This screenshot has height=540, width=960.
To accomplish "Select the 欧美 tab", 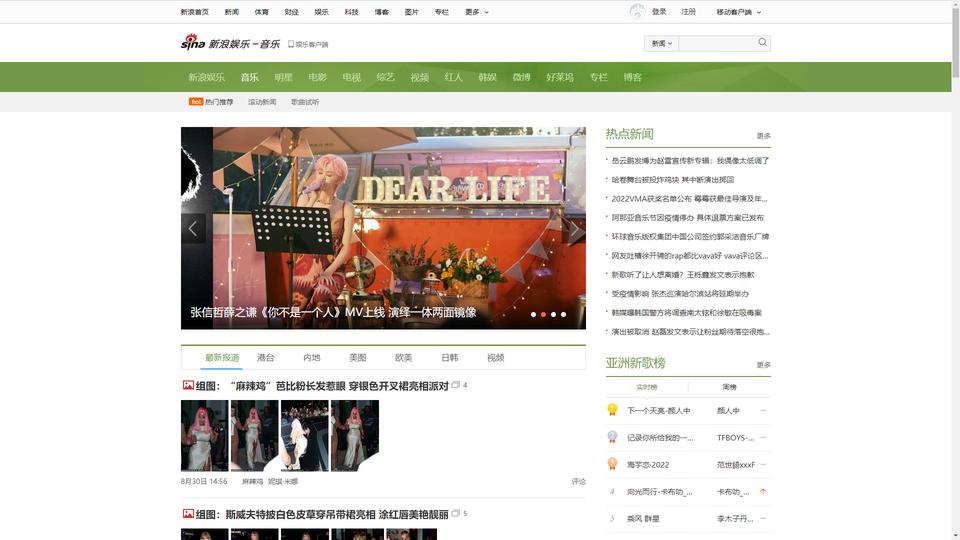I will tap(403, 358).
